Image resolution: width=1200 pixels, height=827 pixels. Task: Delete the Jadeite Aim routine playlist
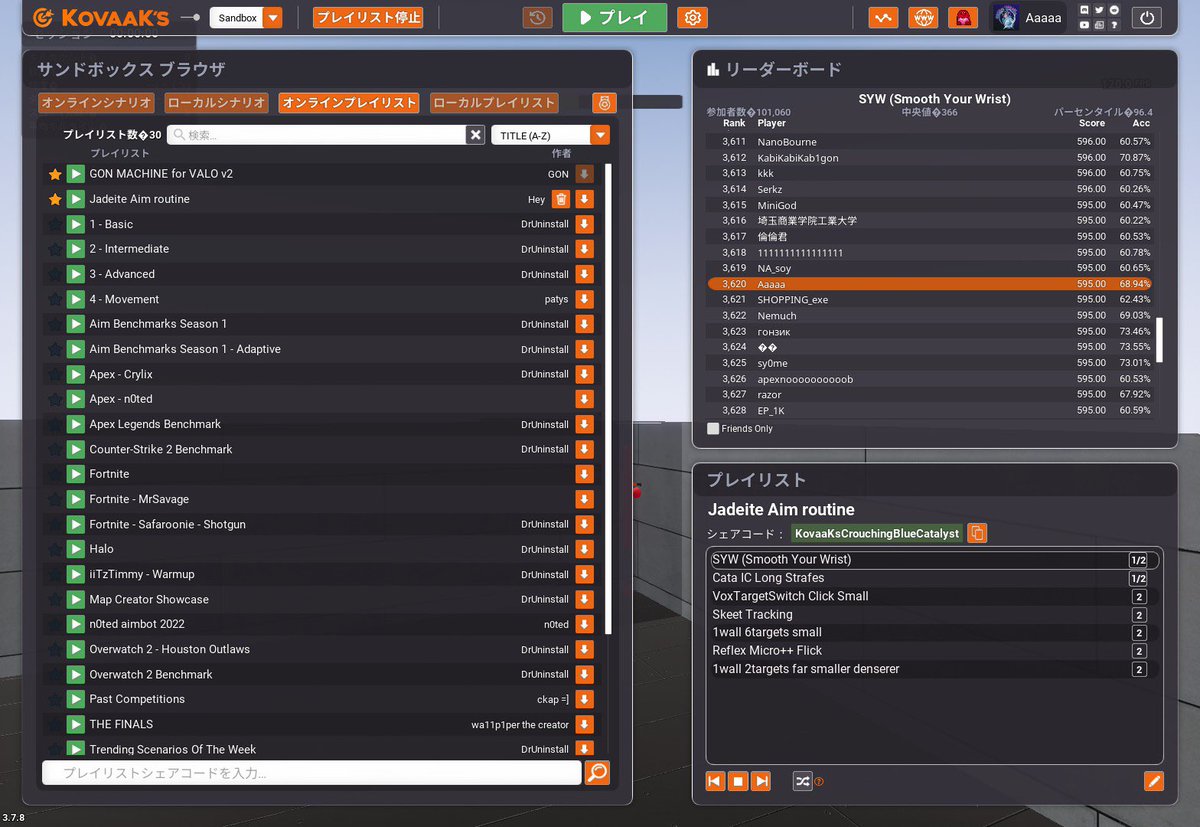click(x=561, y=199)
